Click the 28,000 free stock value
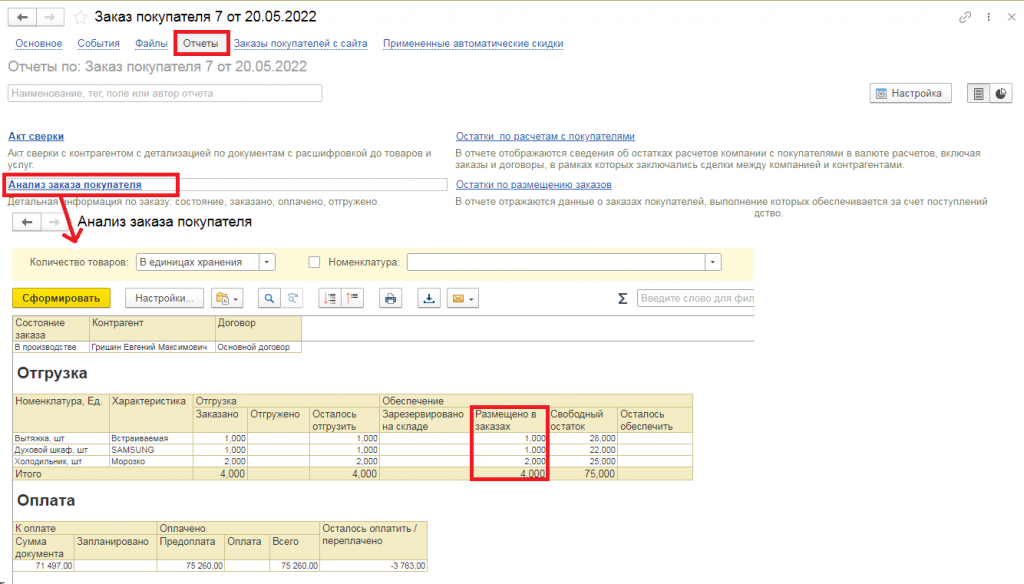The height and width of the screenshot is (584, 1024). tap(583, 438)
